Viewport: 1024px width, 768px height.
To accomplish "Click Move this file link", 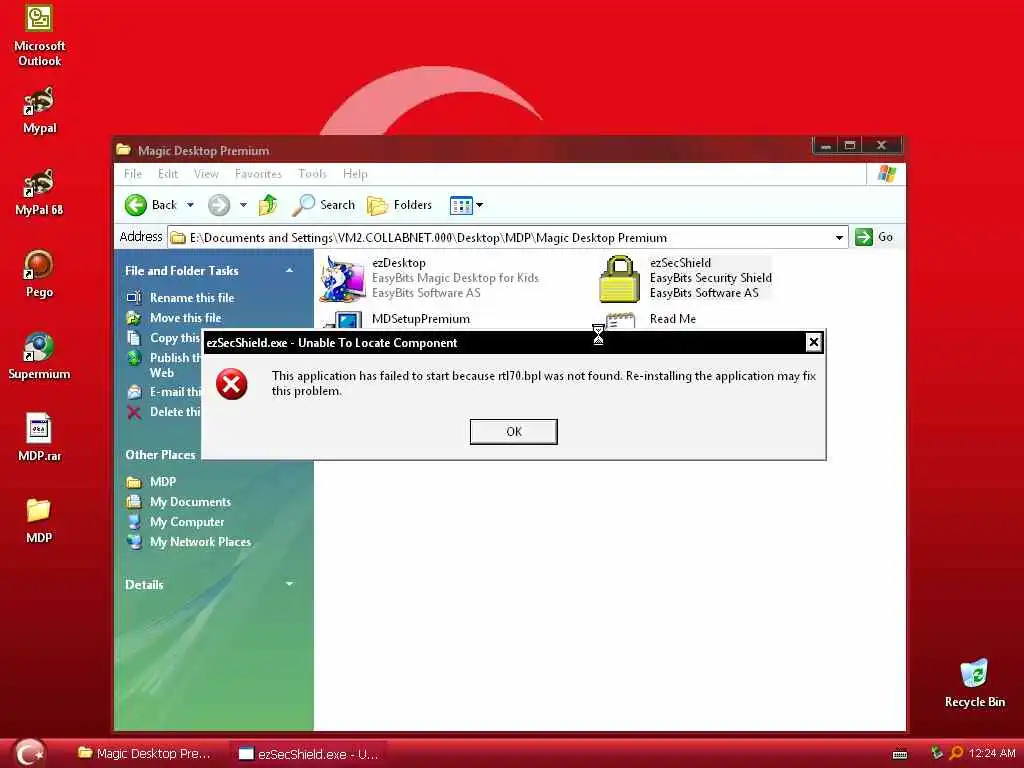I will point(185,318).
